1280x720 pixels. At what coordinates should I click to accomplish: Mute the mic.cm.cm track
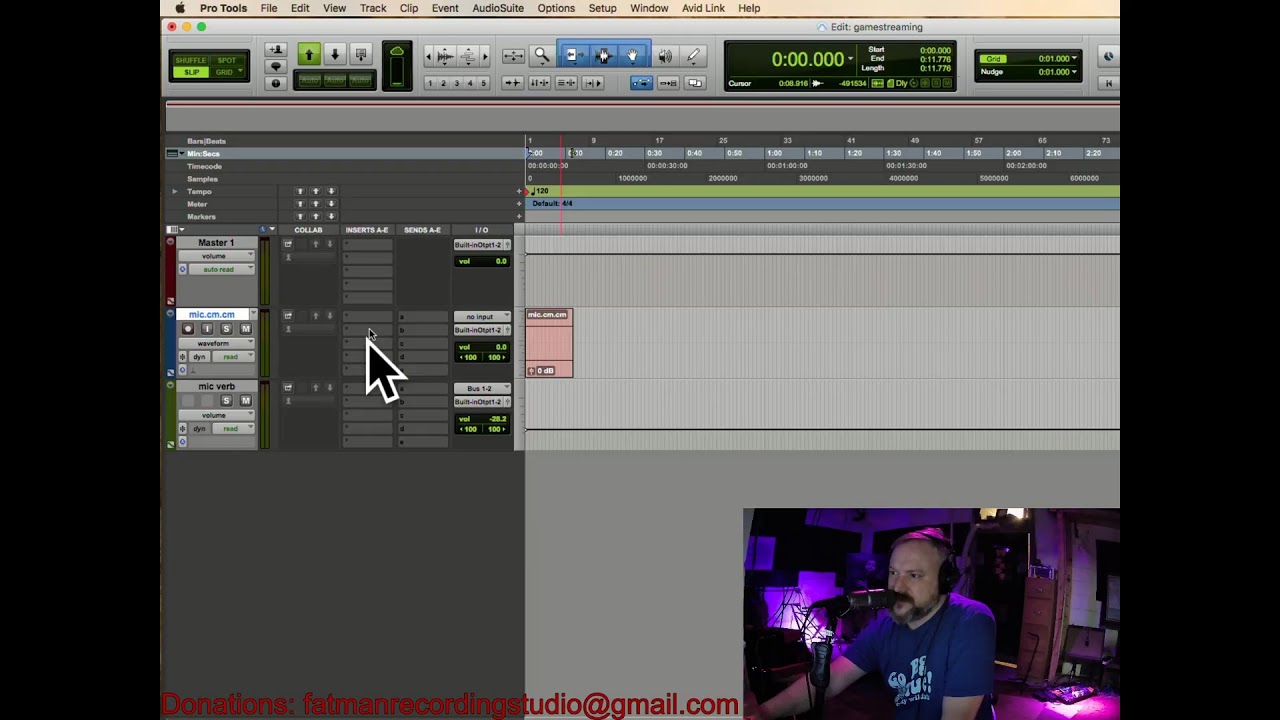(245, 329)
